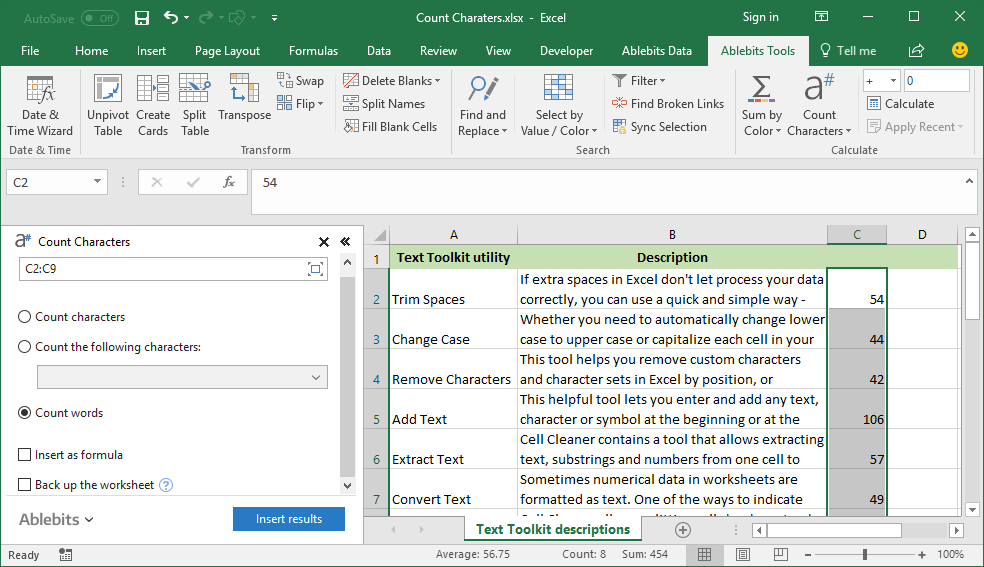
Task: Click Tell me search box
Action: 848,51
